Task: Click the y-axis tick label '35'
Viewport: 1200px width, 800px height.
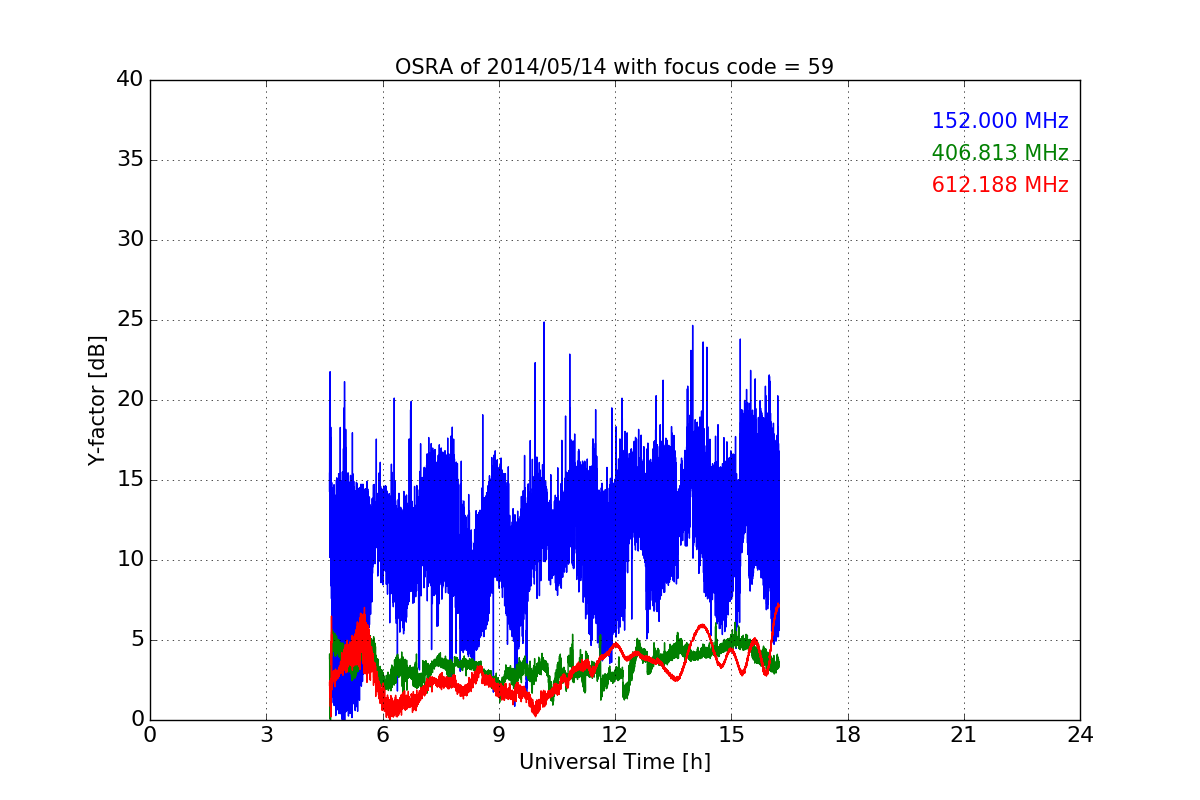Action: 130,160
